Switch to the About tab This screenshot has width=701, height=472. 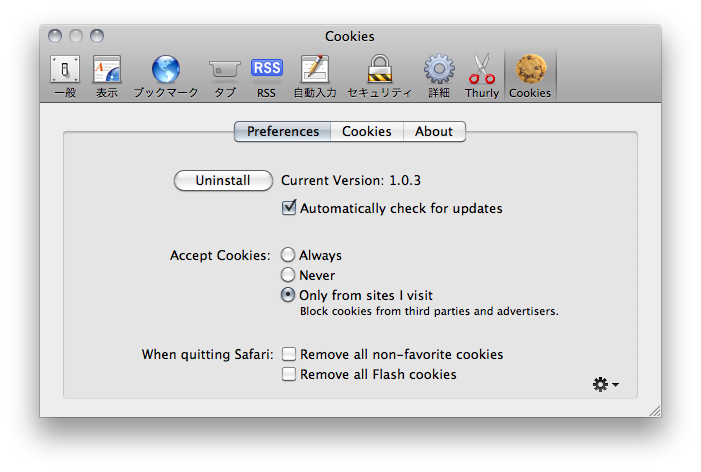[x=434, y=131]
